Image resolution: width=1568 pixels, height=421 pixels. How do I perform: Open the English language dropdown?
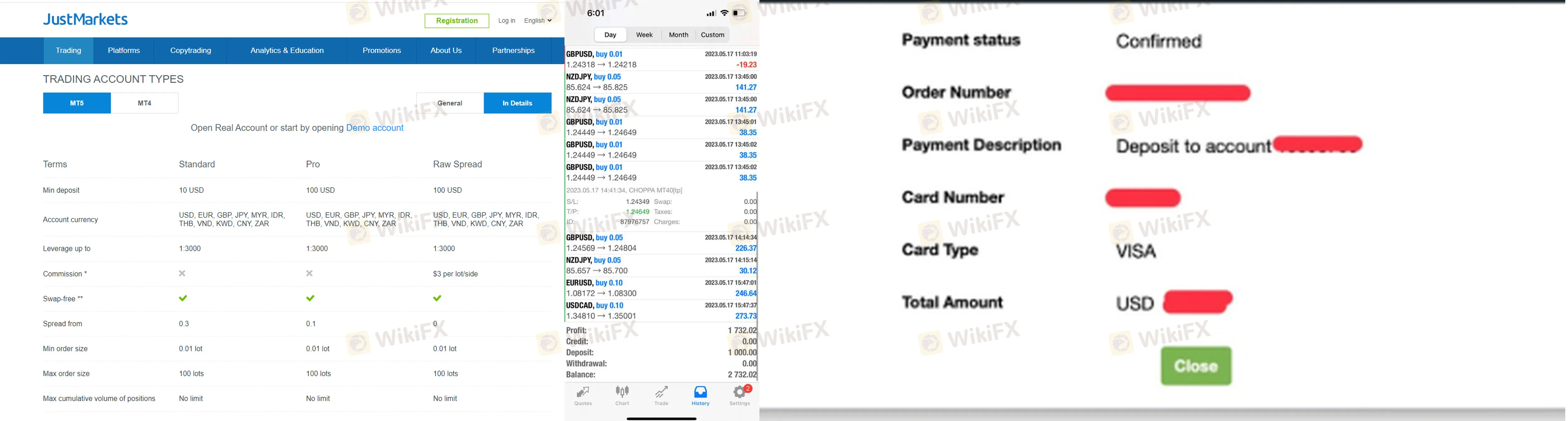click(538, 21)
